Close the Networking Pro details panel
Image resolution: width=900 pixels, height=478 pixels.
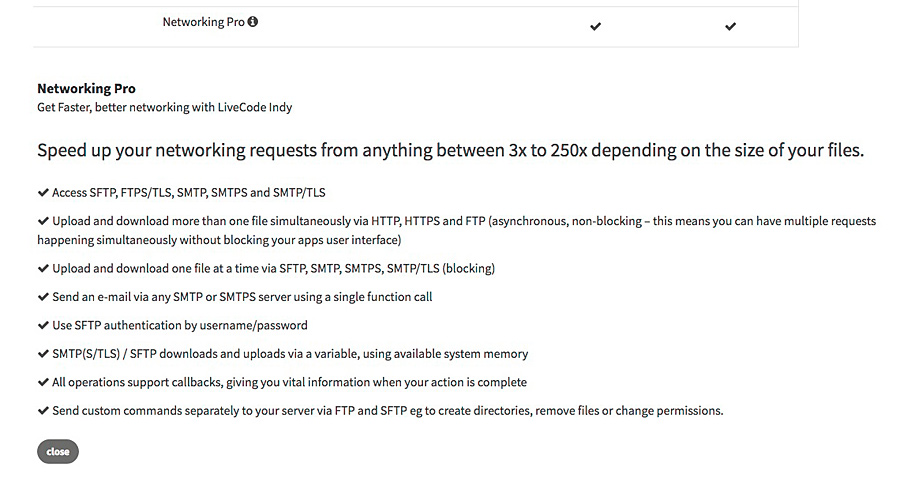tap(58, 451)
